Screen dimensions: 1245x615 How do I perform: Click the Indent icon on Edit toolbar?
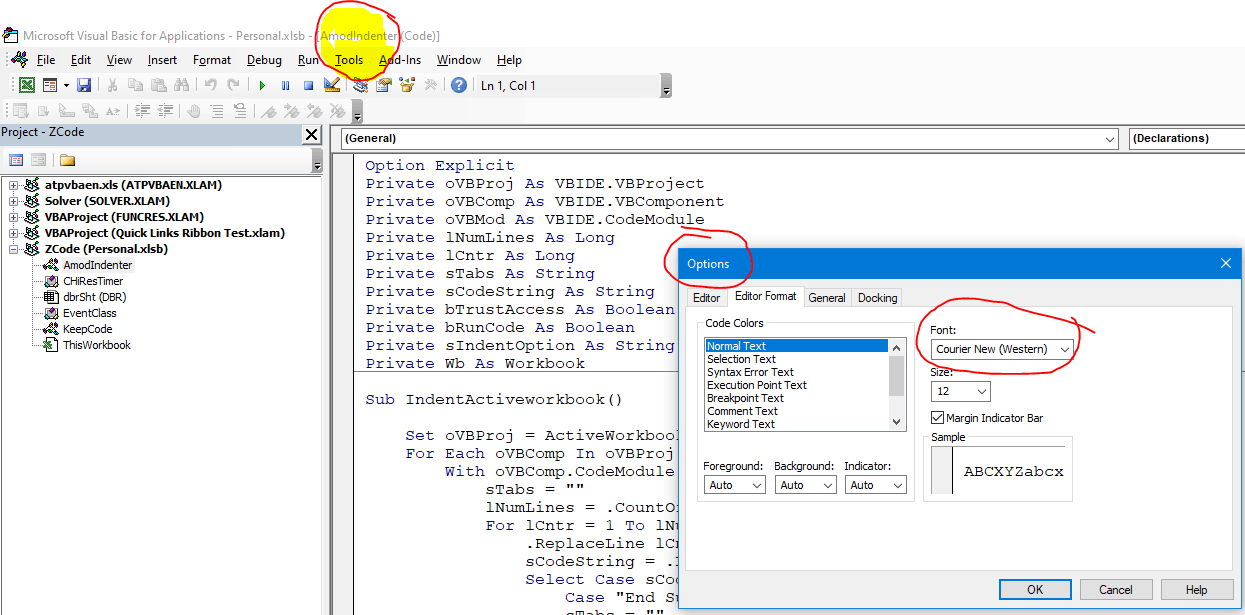point(142,111)
